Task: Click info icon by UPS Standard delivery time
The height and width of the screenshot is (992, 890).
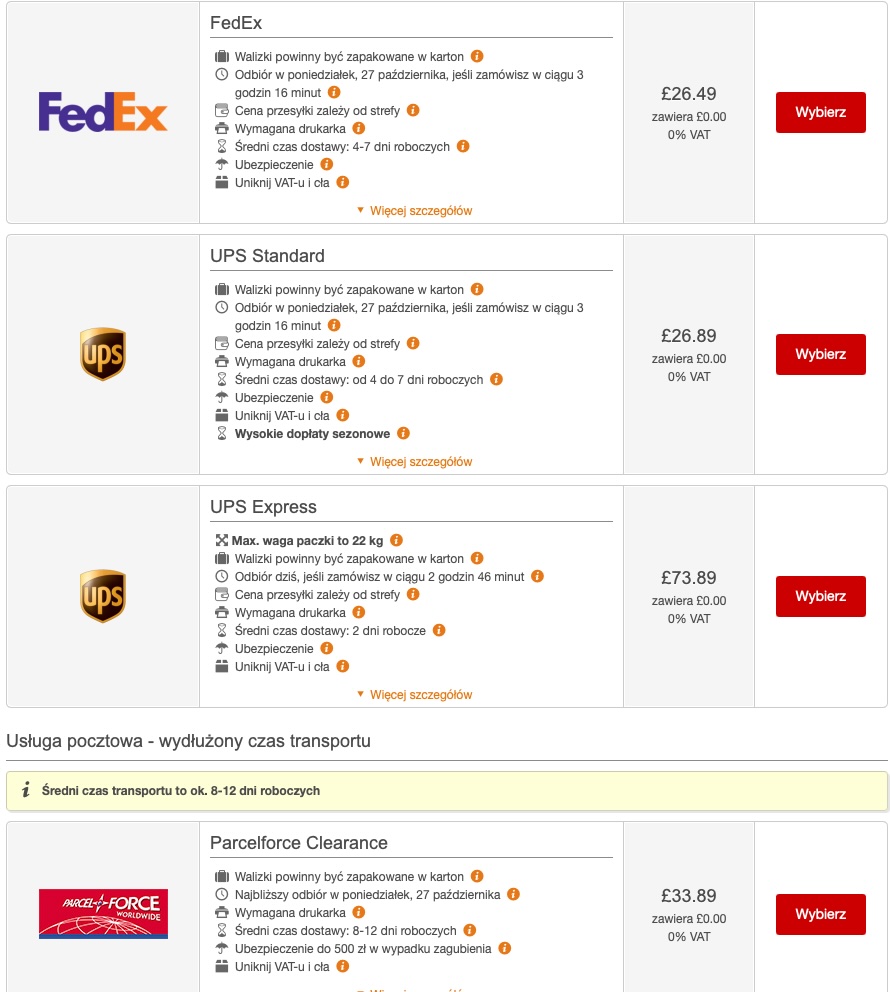Action: coord(496,379)
